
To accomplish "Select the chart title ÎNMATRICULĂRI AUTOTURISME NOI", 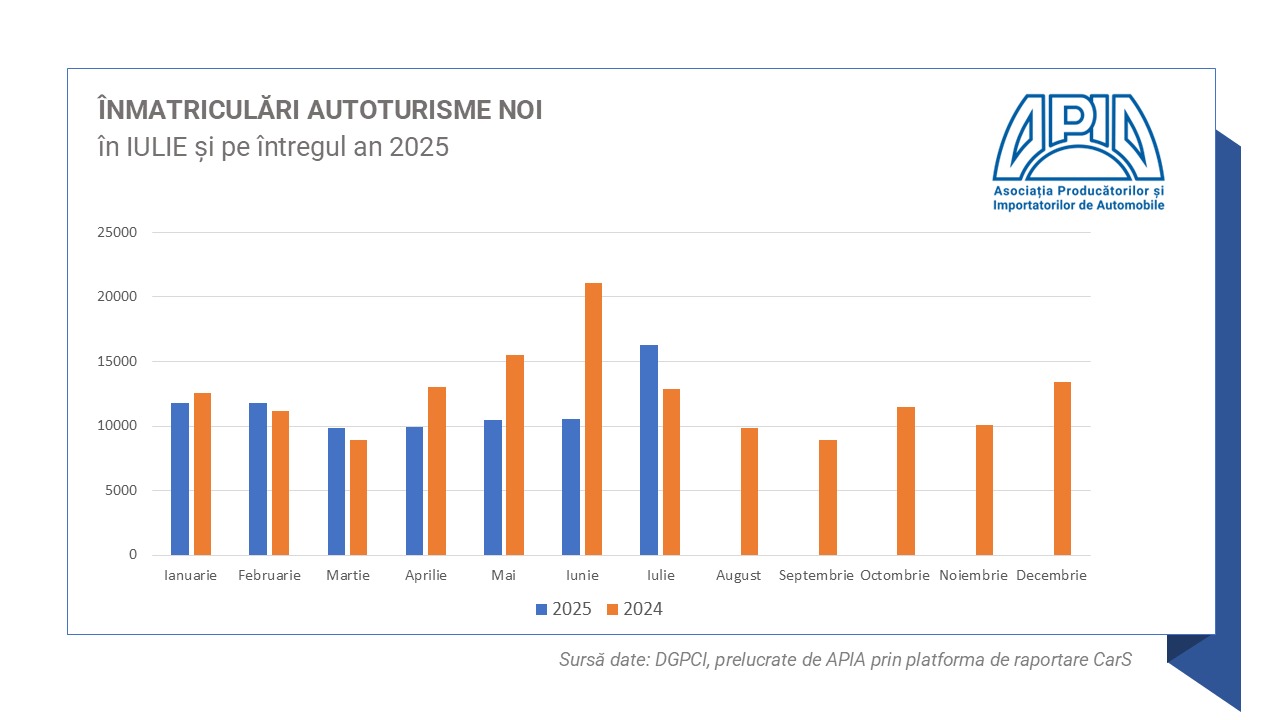I will (x=320, y=110).
